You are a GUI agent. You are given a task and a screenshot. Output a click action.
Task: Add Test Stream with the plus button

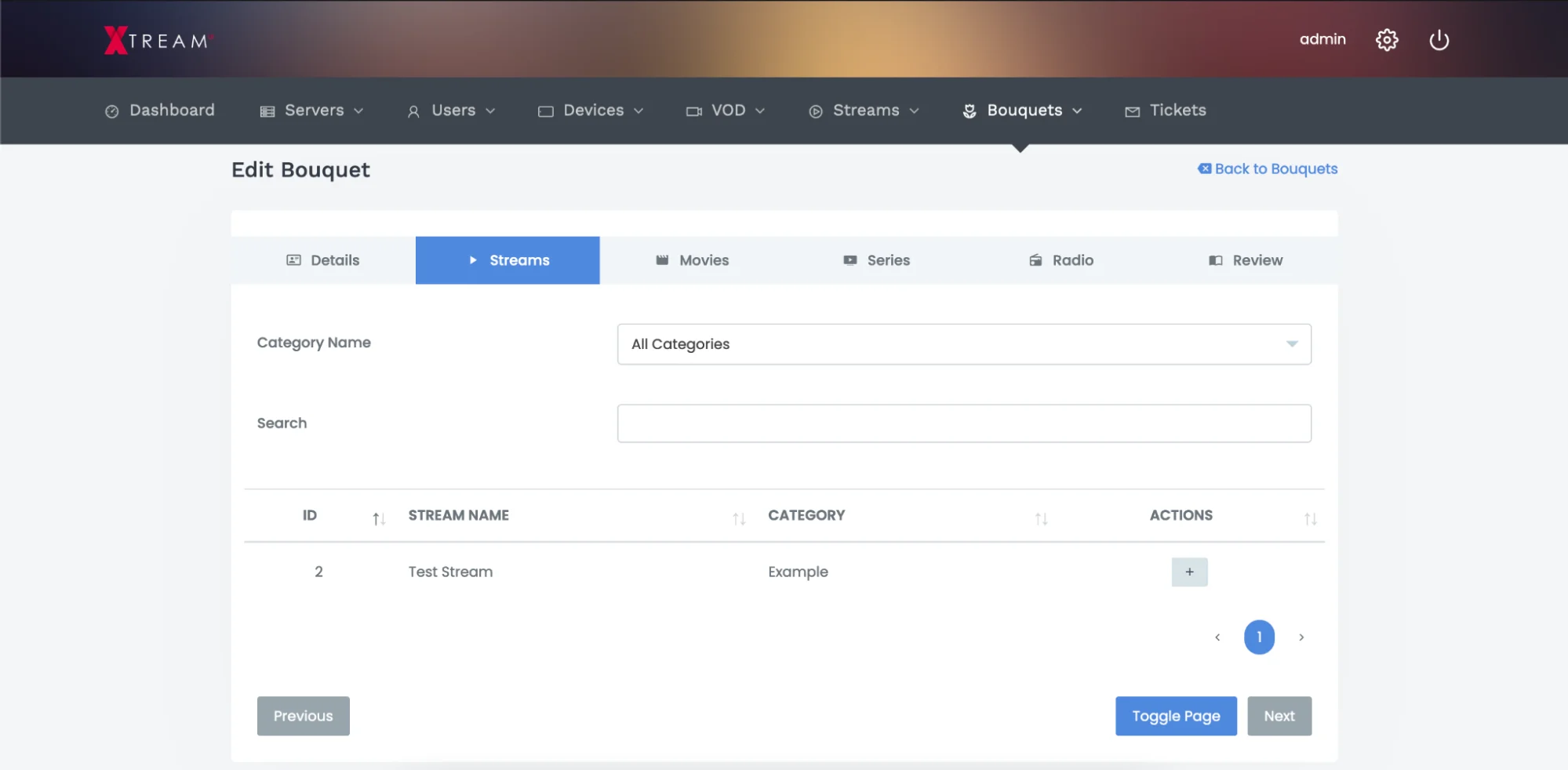(x=1189, y=572)
